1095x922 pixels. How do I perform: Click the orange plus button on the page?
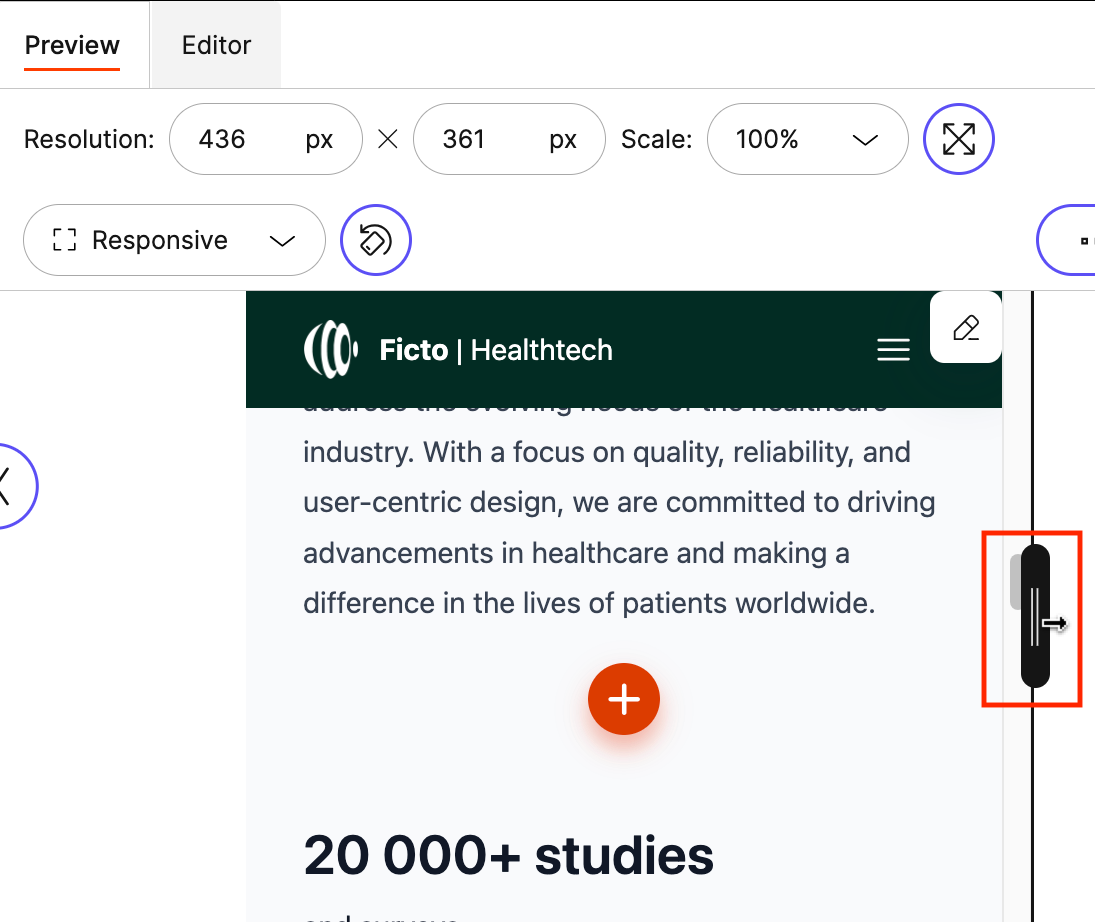pos(623,699)
